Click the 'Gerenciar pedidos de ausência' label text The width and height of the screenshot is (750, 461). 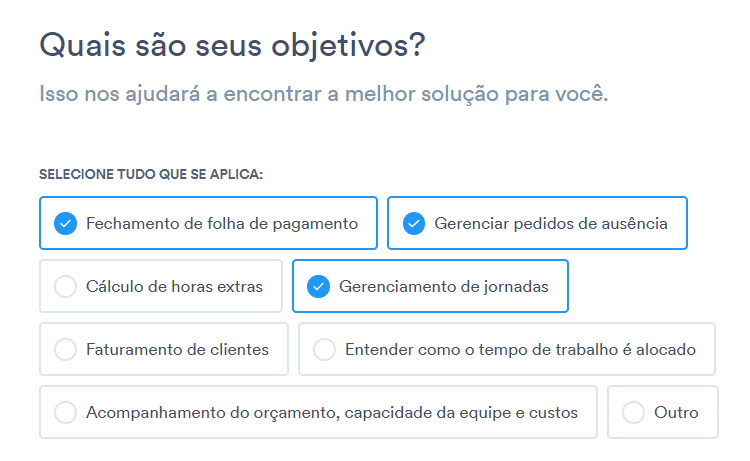click(x=551, y=224)
